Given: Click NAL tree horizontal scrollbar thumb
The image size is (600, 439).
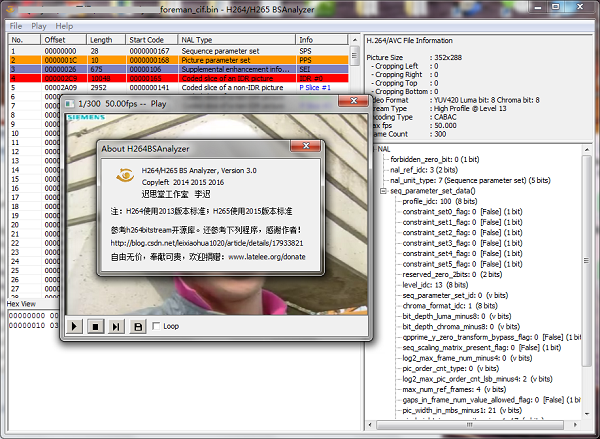Looking at the screenshot, I should [470, 425].
